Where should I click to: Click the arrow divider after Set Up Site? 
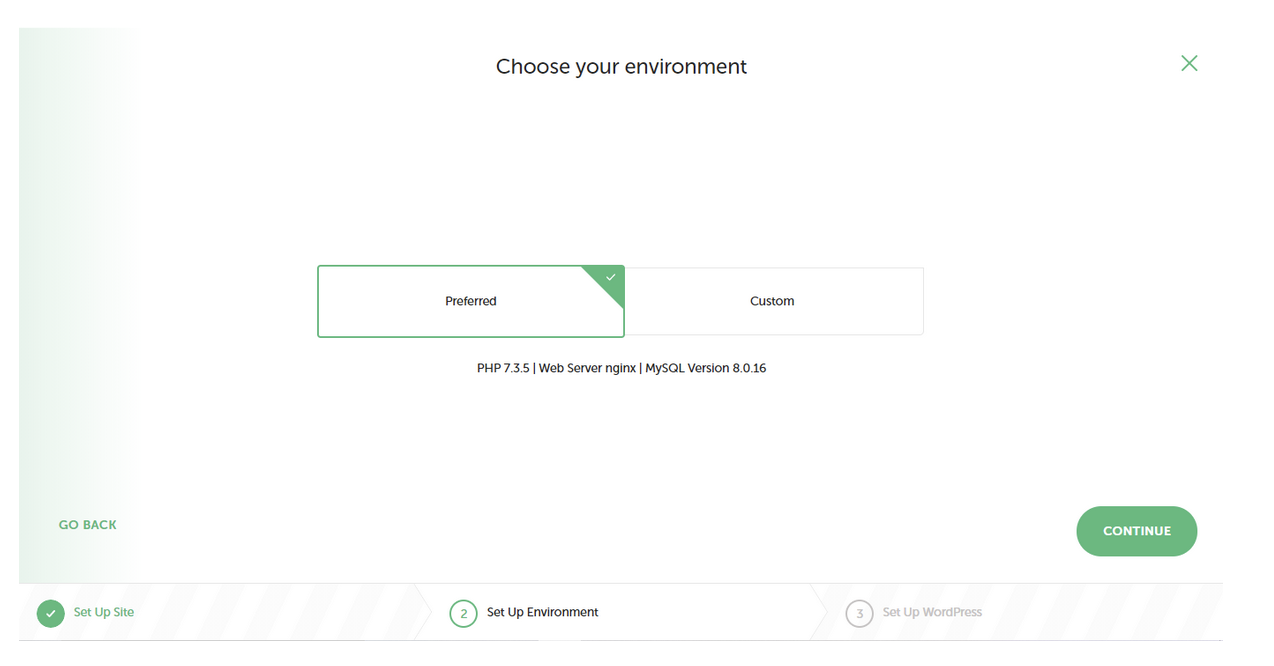(x=424, y=612)
